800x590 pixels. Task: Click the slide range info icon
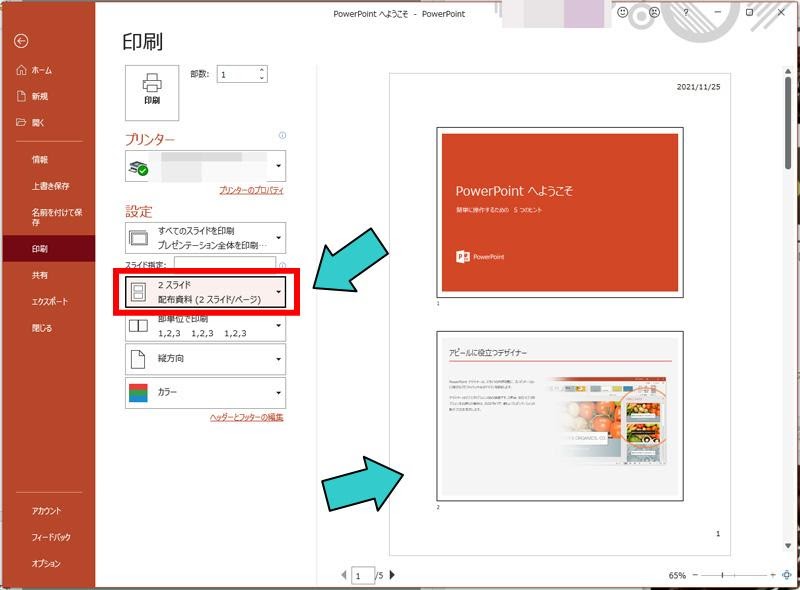coord(282,265)
